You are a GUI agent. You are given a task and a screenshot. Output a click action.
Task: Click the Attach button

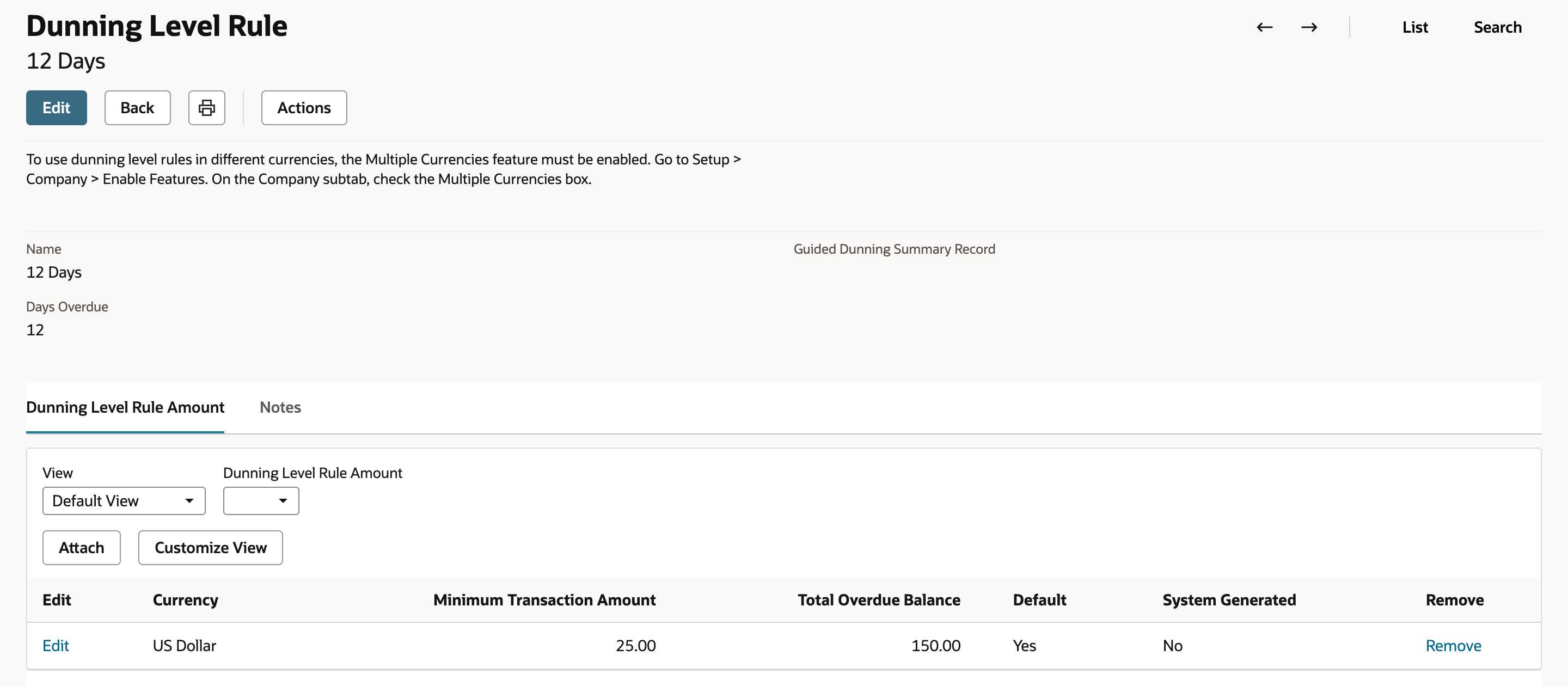coord(82,547)
